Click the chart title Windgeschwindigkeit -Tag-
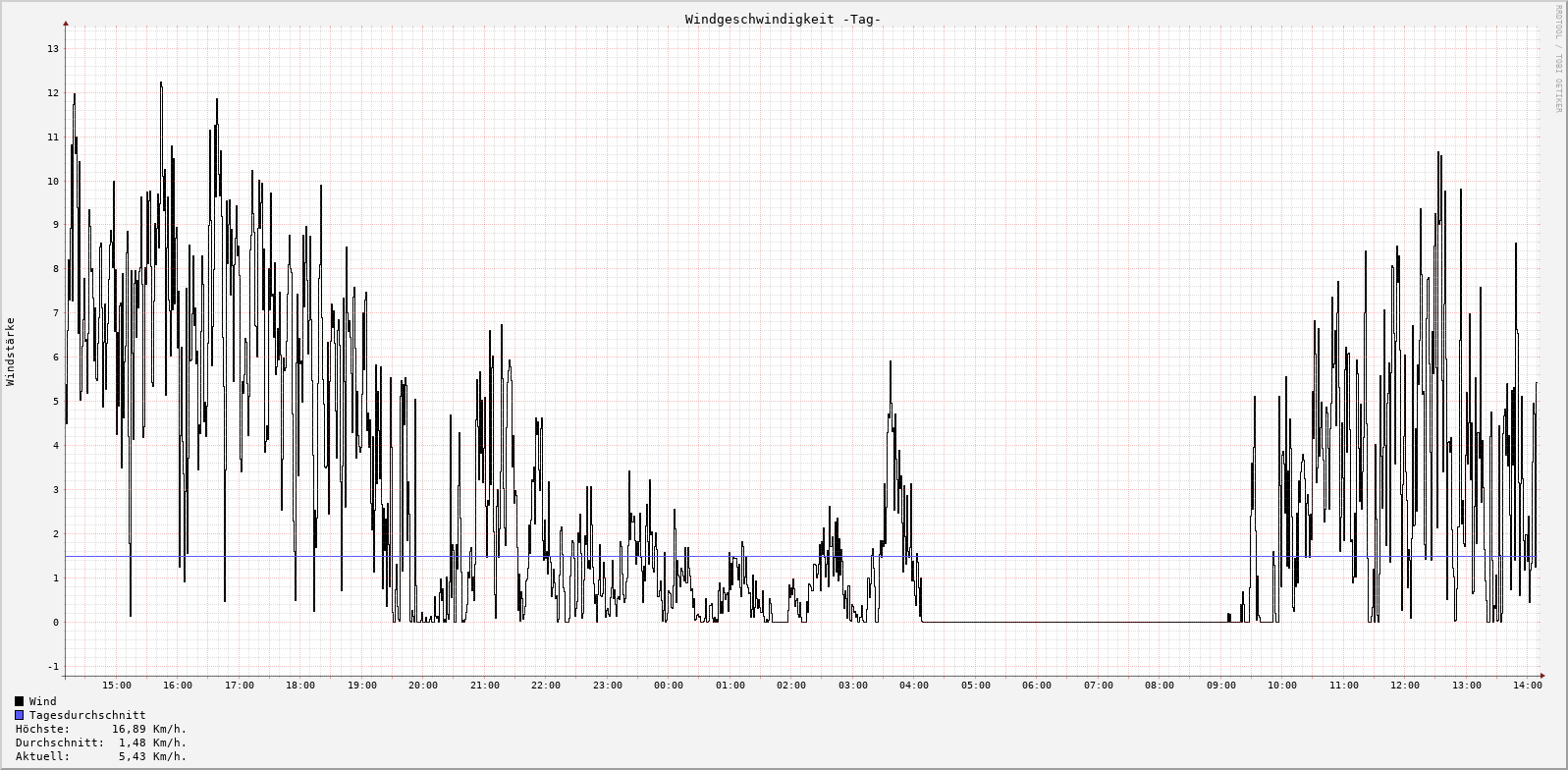 pyautogui.click(x=783, y=20)
